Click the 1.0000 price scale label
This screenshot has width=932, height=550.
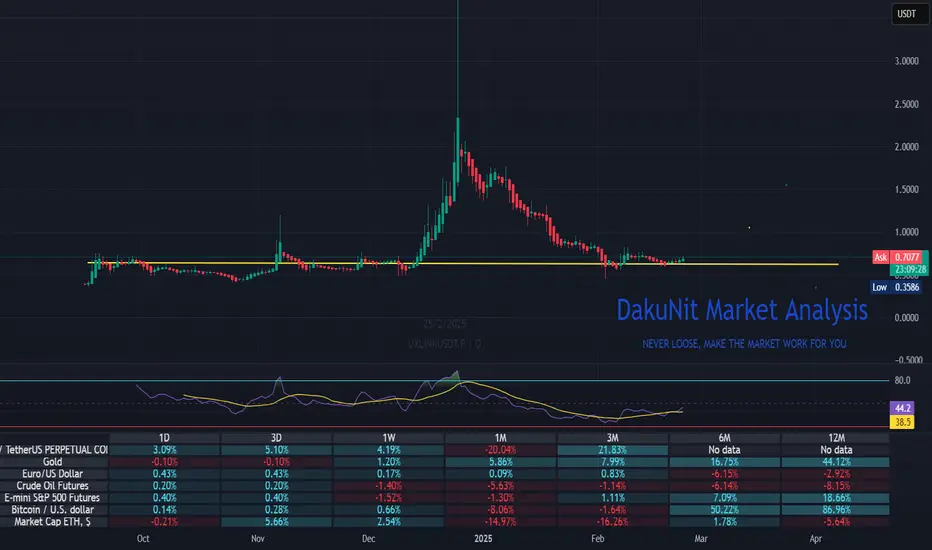pos(906,232)
